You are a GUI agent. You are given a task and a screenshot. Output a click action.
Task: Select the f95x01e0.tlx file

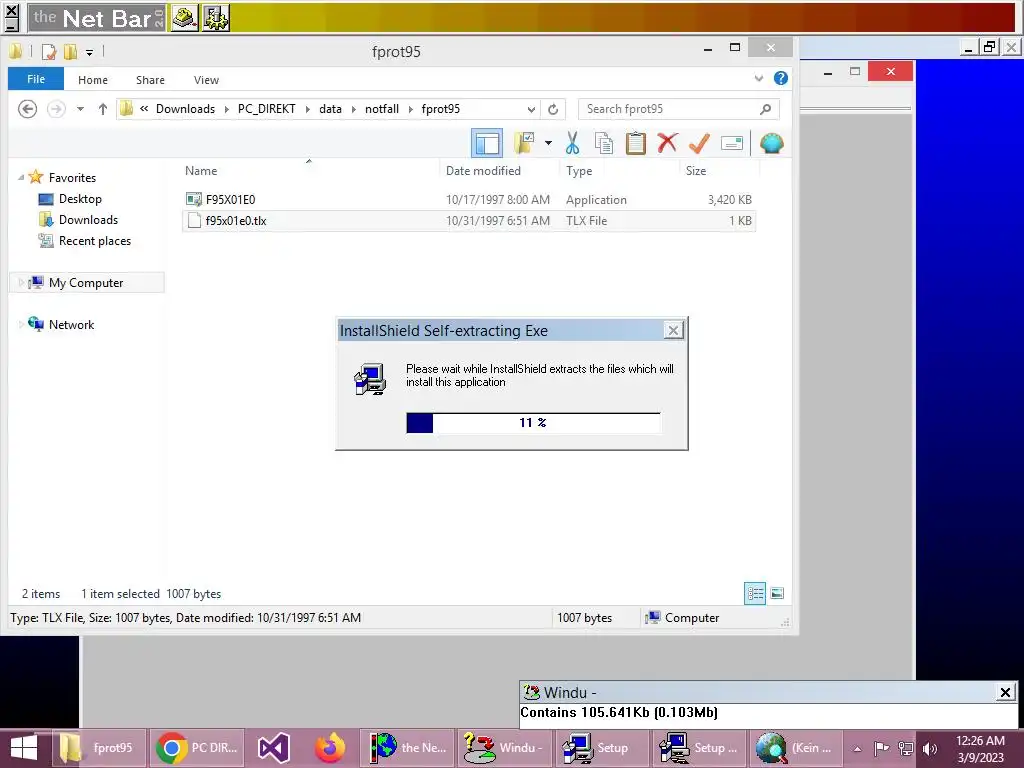[469, 221]
